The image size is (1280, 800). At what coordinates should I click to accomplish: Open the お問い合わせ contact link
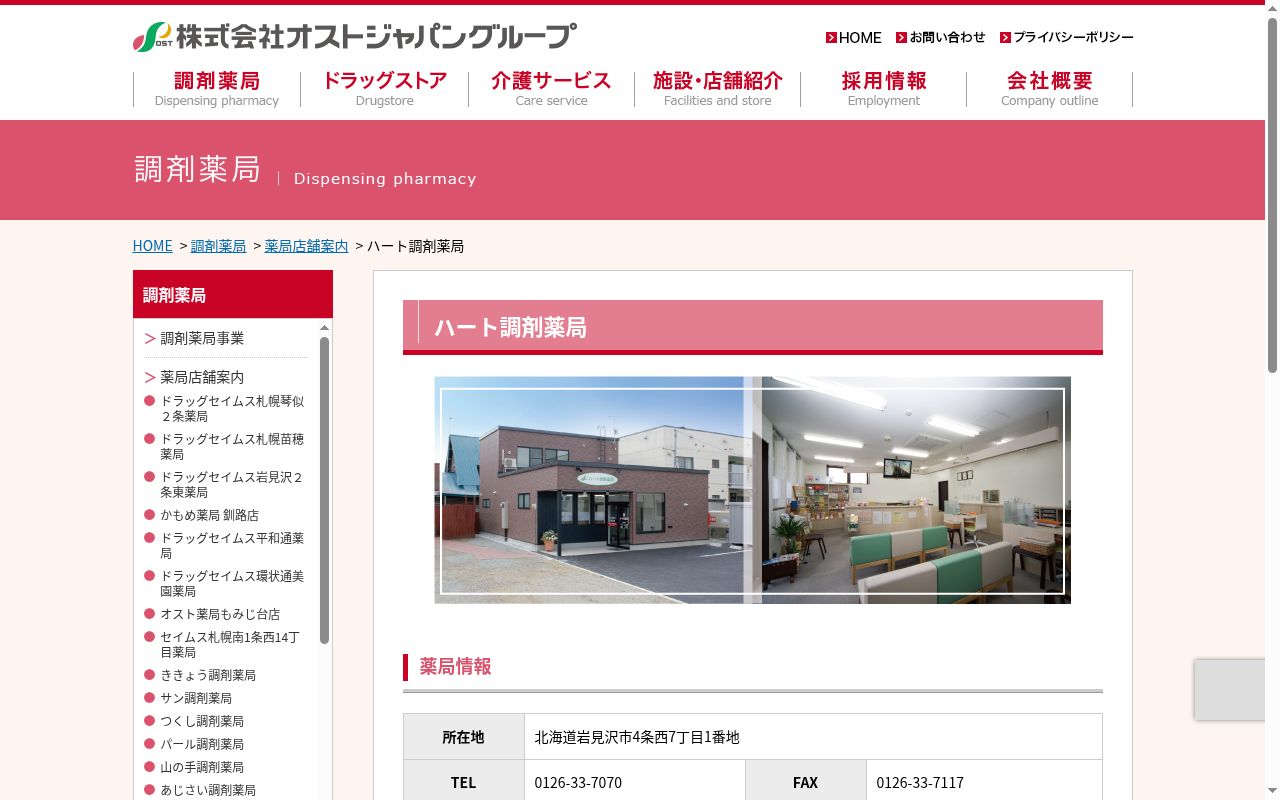[x=940, y=37]
